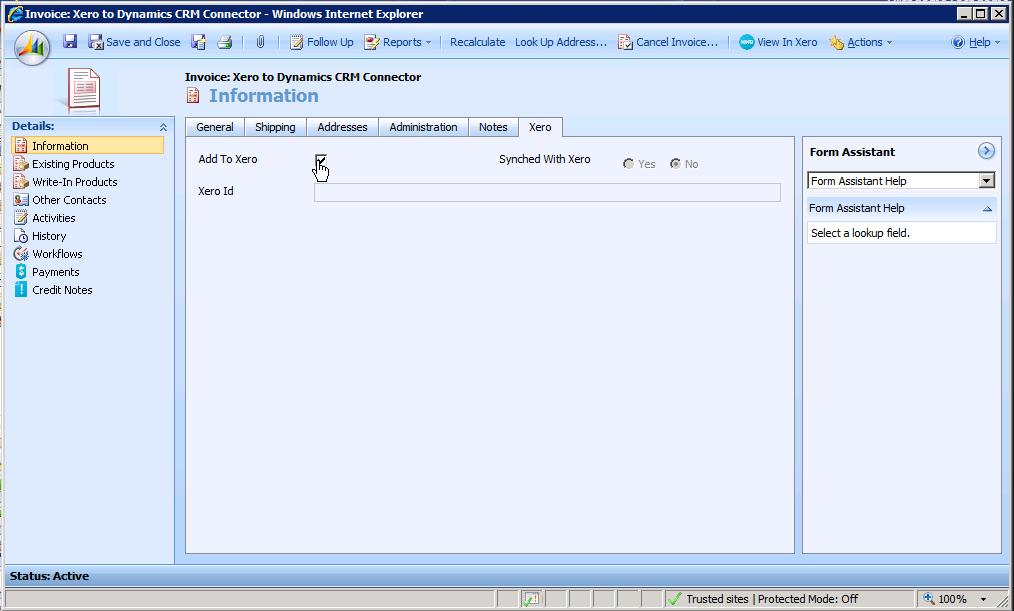1014x611 pixels.
Task: Click the popup blocker status bar icon
Action: pos(530,599)
